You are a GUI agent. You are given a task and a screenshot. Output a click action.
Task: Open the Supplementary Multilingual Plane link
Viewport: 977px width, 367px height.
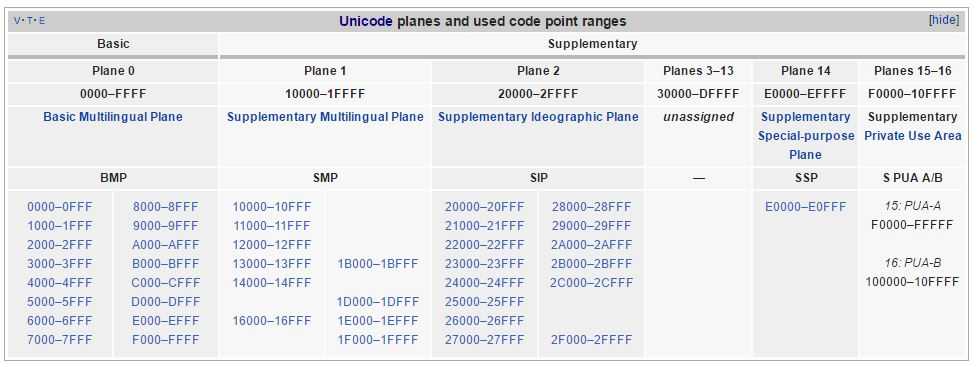pos(325,117)
